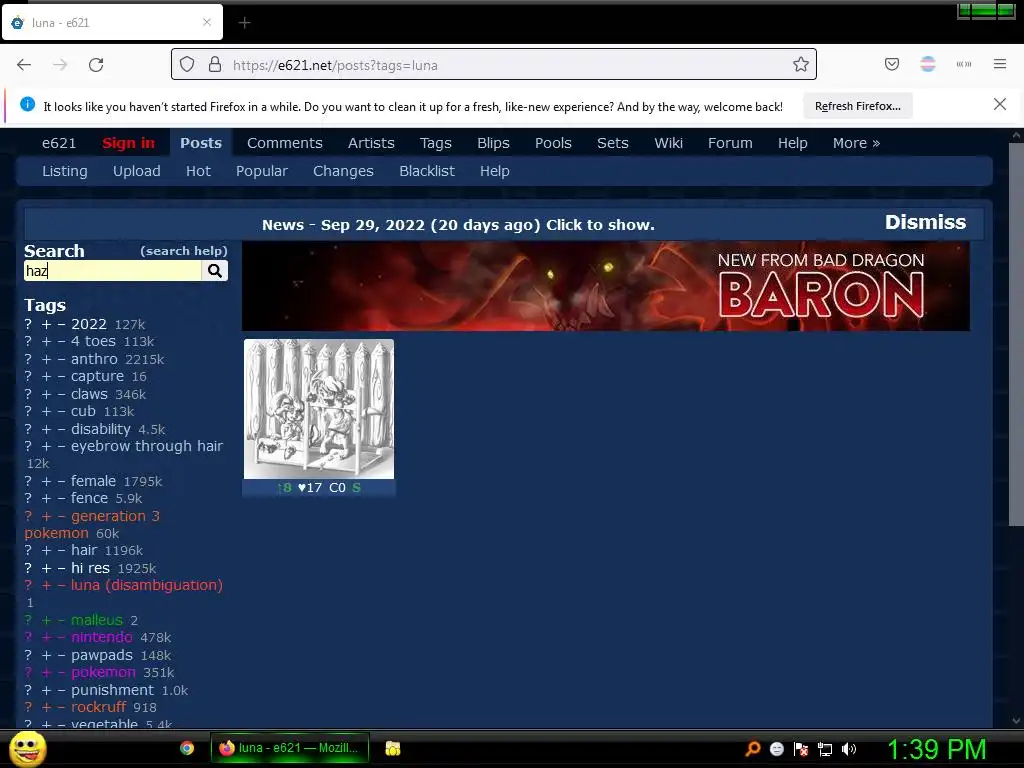Click the Refresh Firefox button
The width and height of the screenshot is (1024, 768).
tap(857, 106)
